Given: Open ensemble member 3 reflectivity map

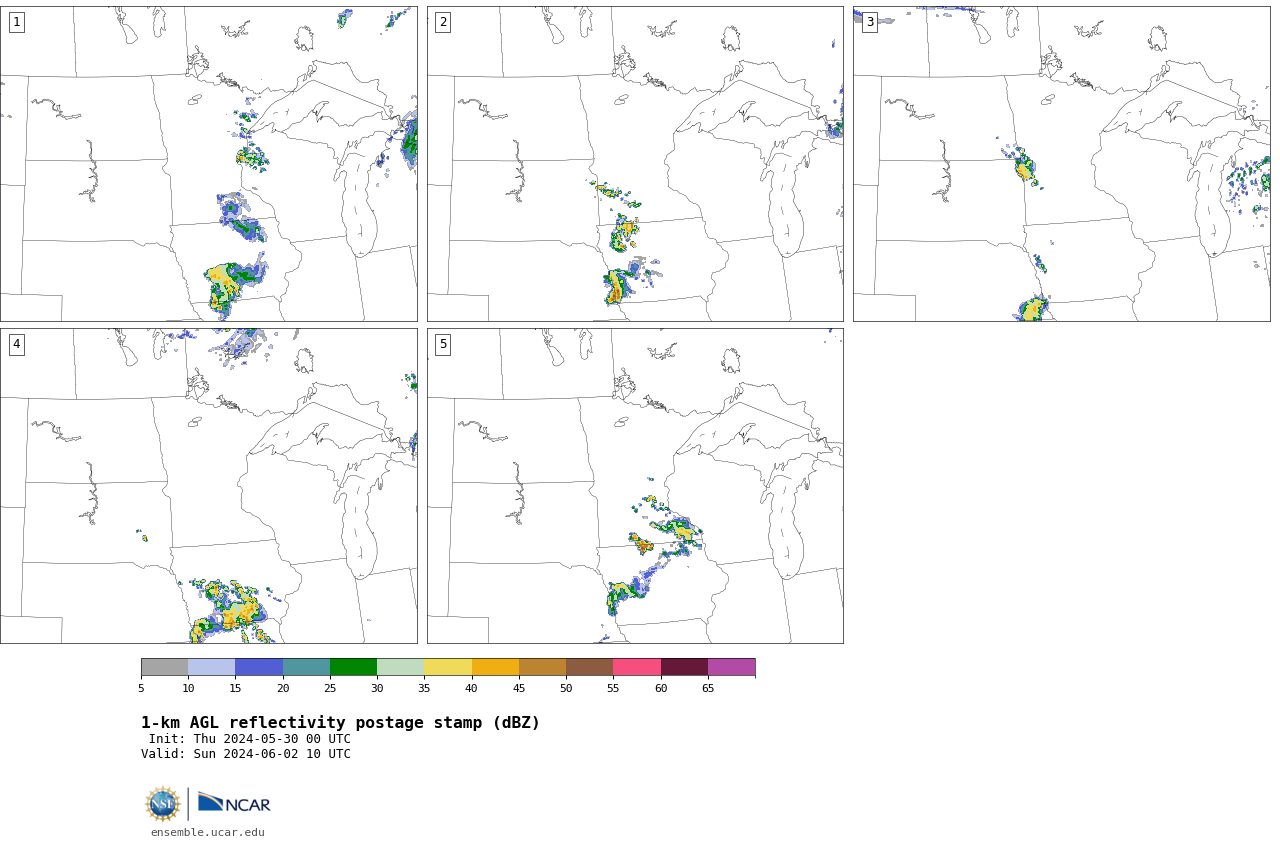Looking at the screenshot, I should point(1061,164).
